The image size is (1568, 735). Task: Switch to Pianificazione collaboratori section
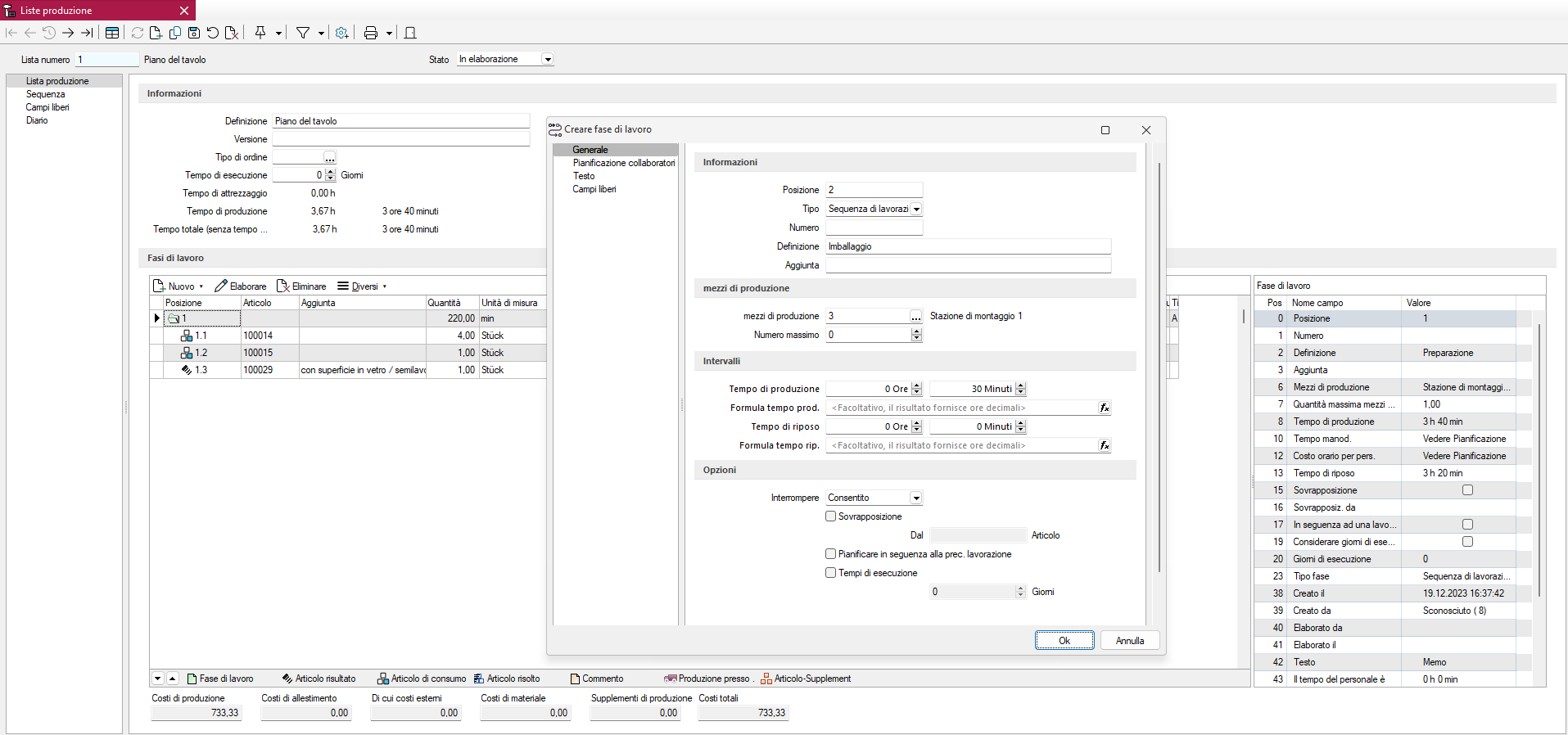click(623, 163)
